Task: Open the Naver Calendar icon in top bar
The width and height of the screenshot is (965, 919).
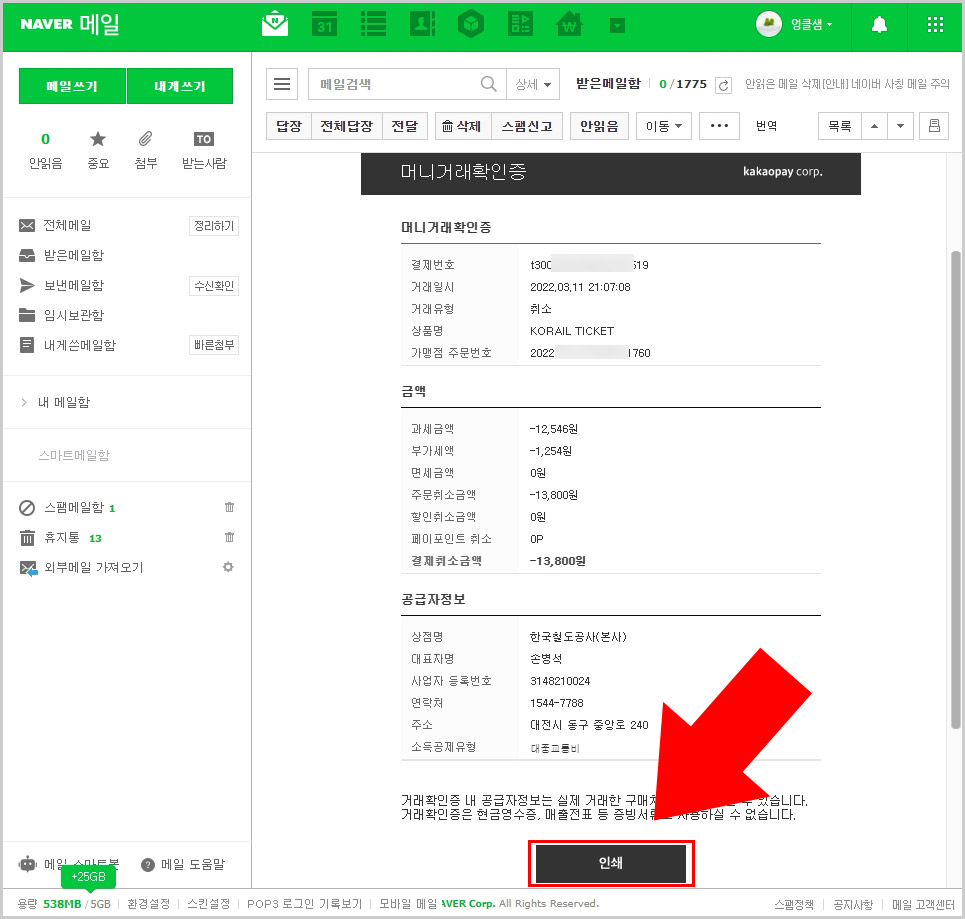Action: click(x=324, y=24)
